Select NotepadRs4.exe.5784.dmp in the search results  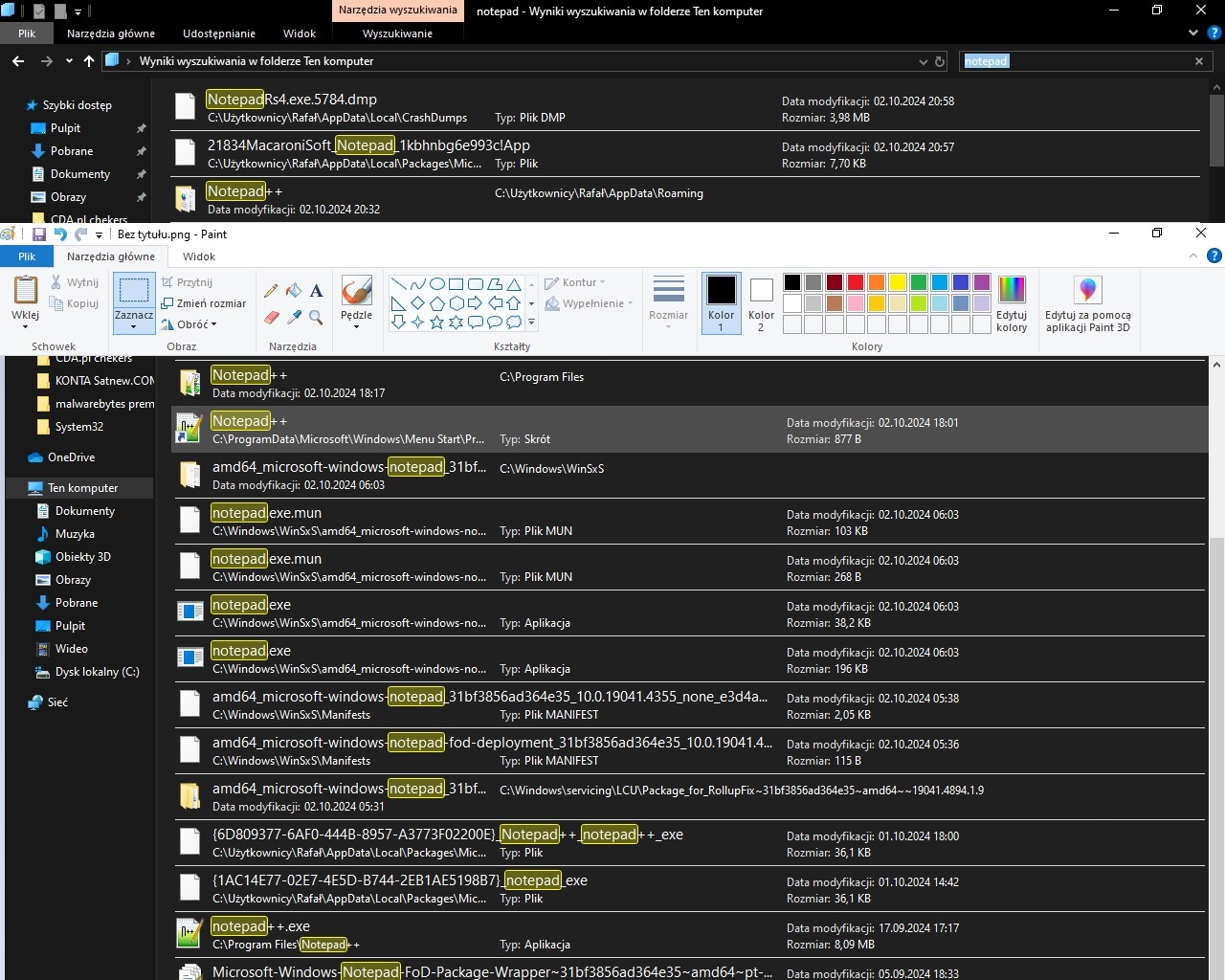click(x=685, y=107)
